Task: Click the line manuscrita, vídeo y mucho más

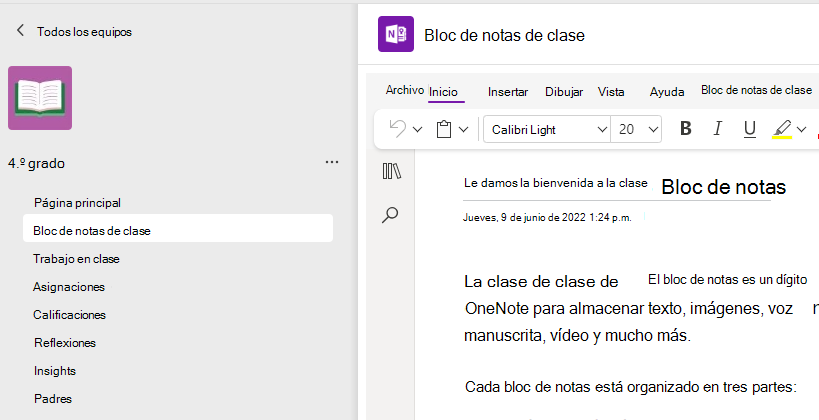Action: coord(577,335)
